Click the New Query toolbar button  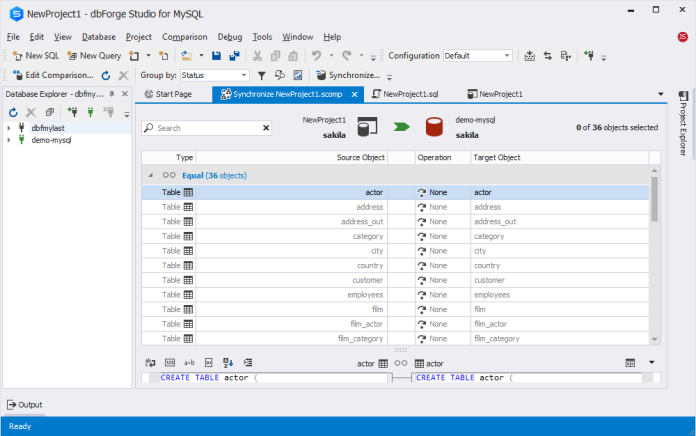[94, 56]
